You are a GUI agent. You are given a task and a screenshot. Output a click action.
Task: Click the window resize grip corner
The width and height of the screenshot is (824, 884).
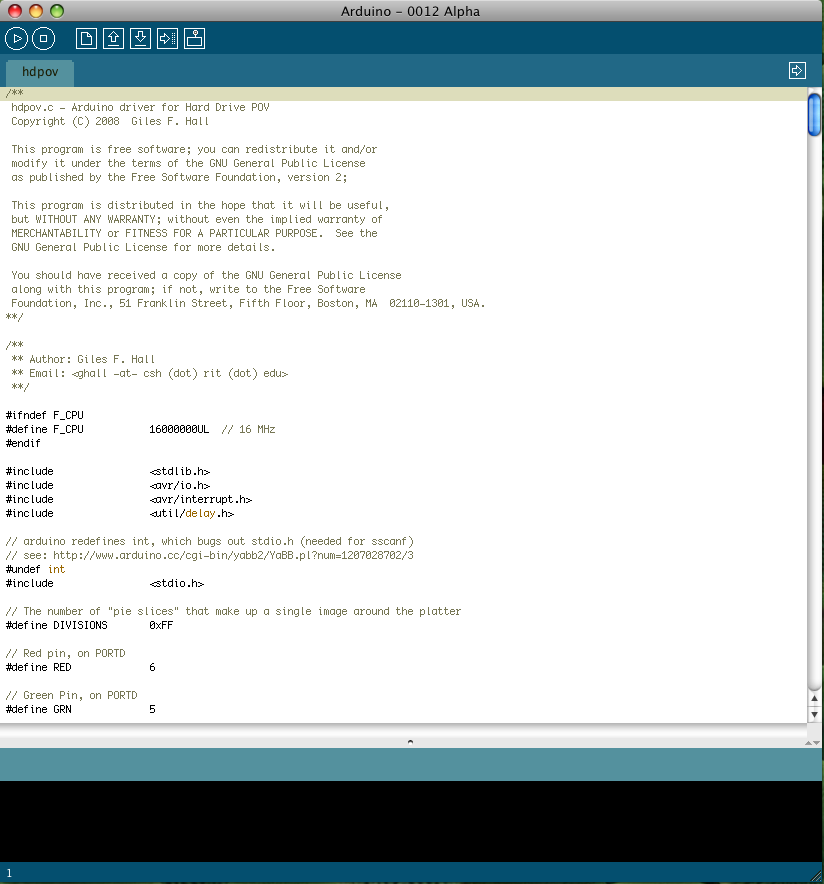coord(816,876)
